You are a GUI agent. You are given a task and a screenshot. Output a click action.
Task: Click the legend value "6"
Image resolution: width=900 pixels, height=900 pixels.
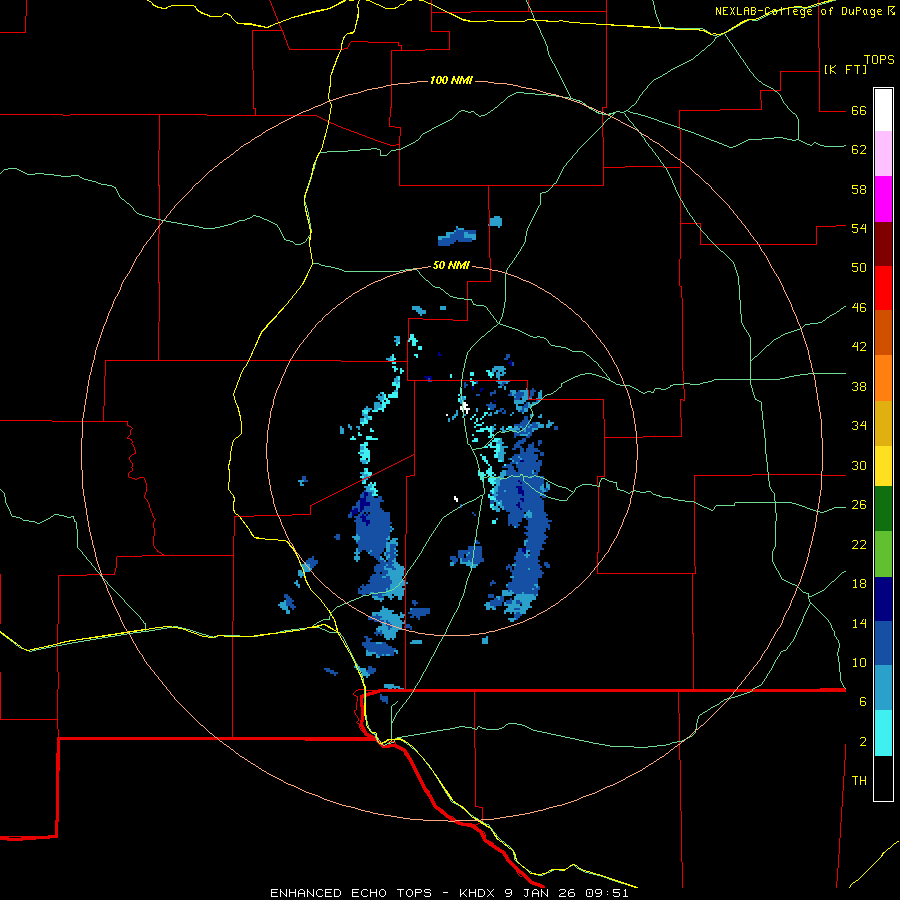click(x=863, y=702)
